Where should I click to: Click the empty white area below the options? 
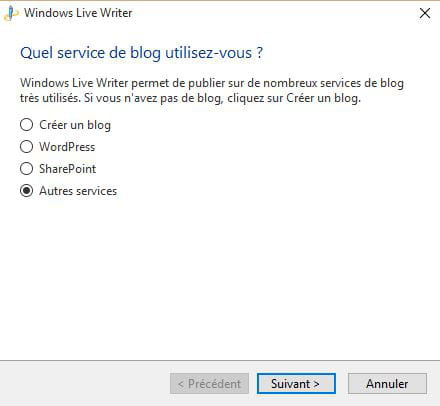220,277
